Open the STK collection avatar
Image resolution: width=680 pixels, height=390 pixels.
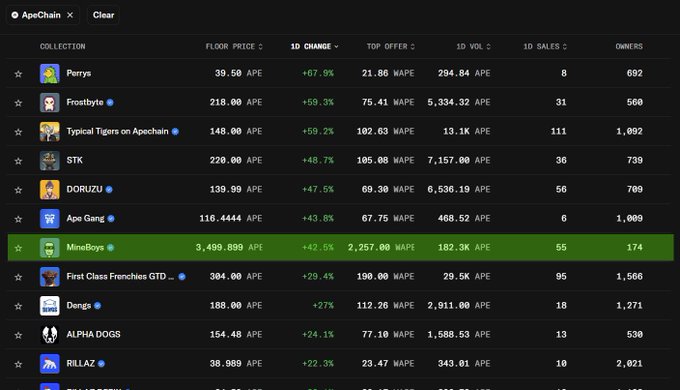coord(49,161)
